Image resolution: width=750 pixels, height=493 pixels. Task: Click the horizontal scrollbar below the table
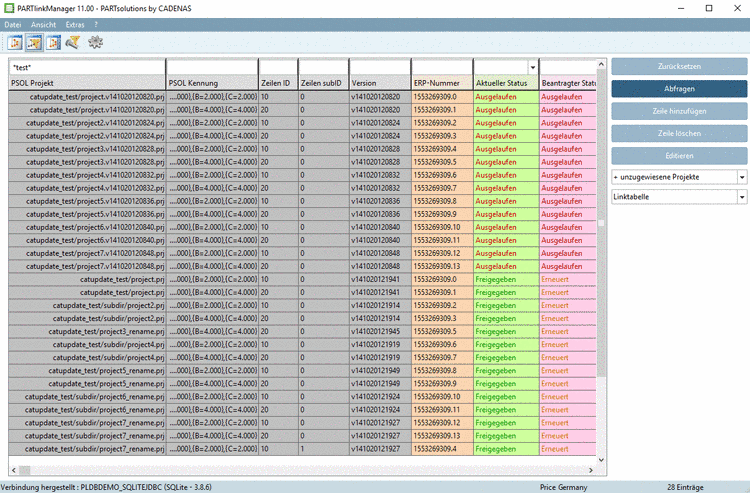pyautogui.click(x=300, y=468)
